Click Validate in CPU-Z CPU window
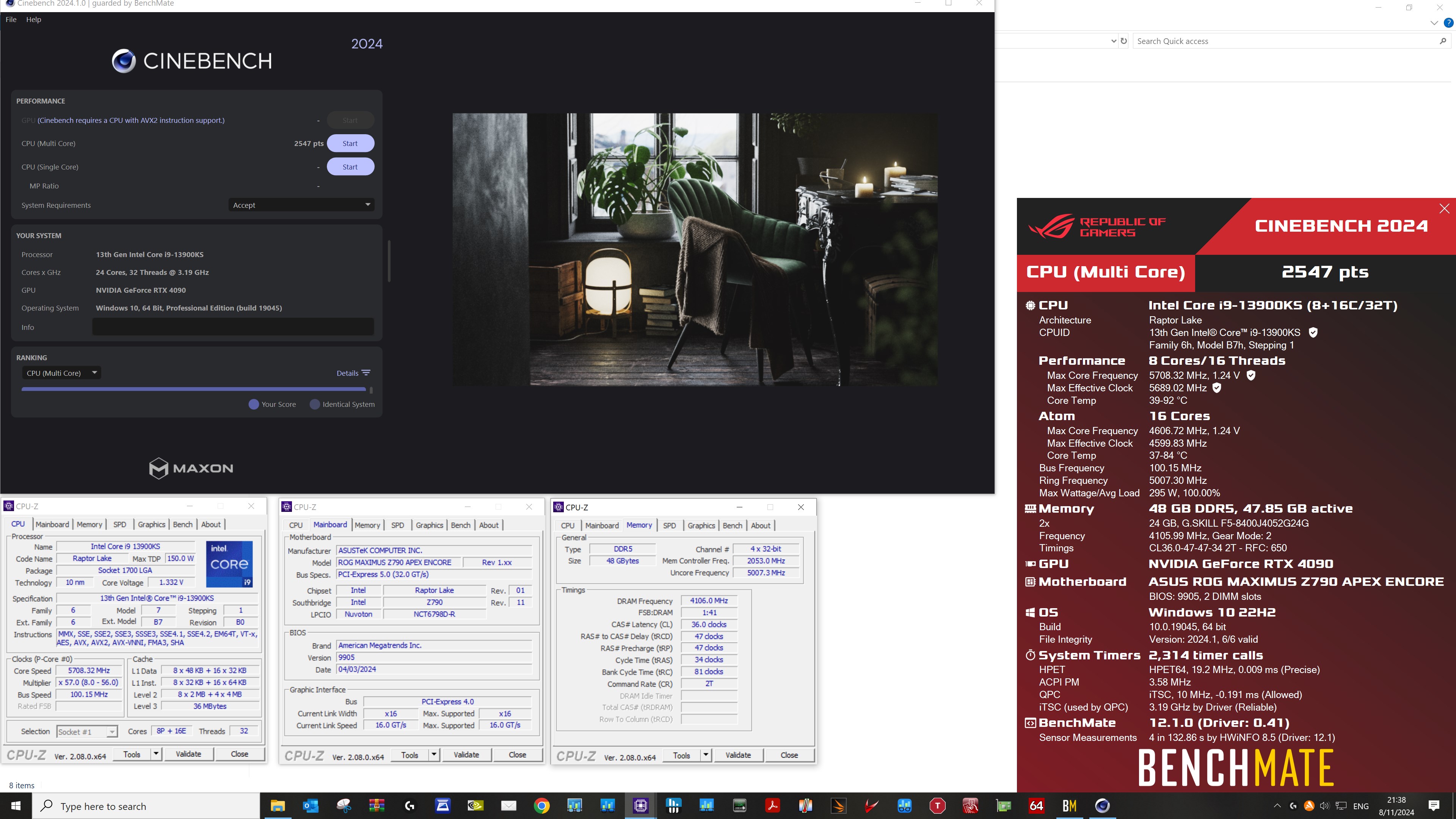Viewport: 1456px width, 819px height. coord(188,754)
